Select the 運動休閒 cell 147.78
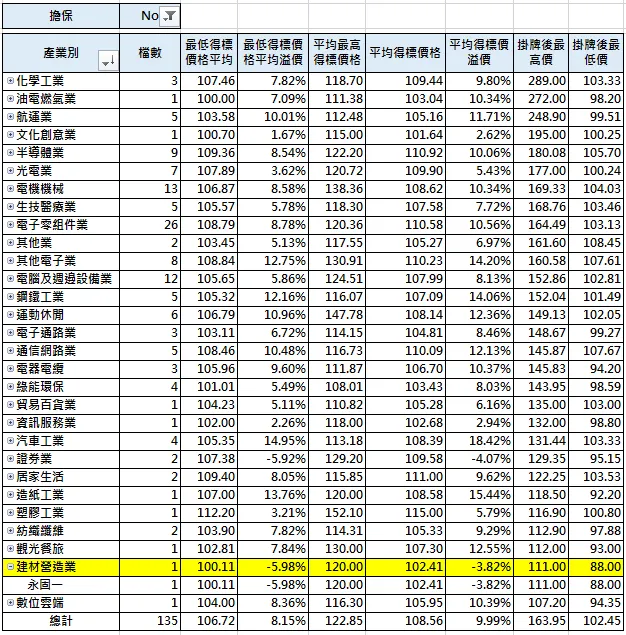 click(x=337, y=315)
